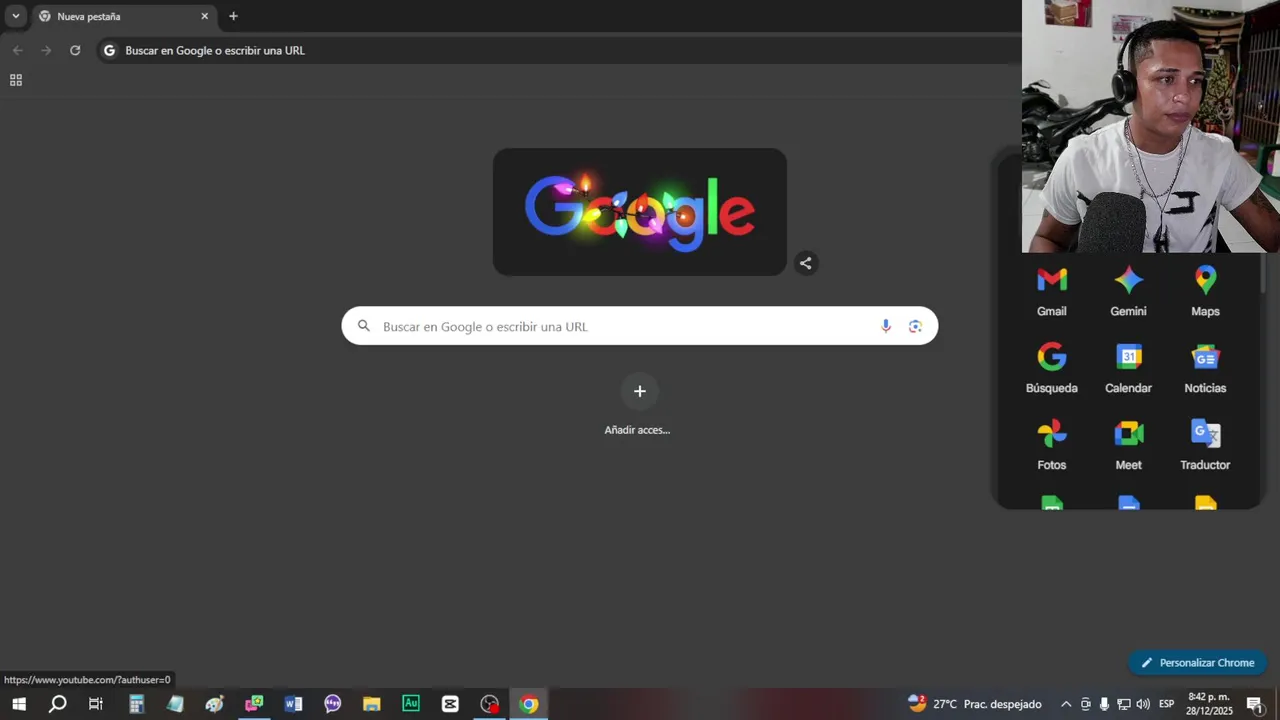Open CapCut from the taskbar

click(450, 704)
